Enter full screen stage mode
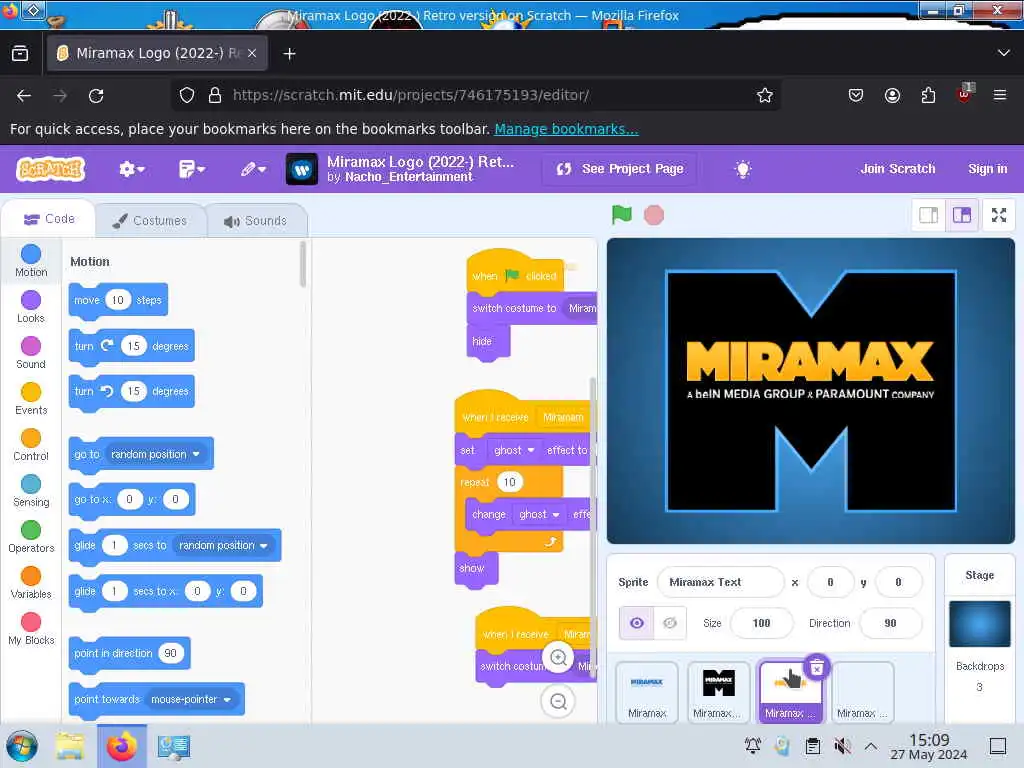 pos(999,215)
